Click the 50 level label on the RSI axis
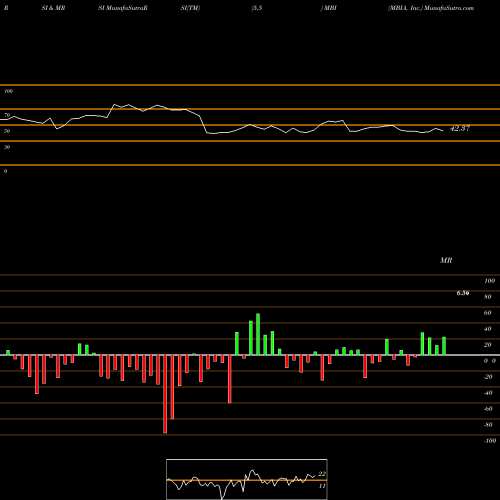Screen dimensions: 500x500 pos(7,131)
